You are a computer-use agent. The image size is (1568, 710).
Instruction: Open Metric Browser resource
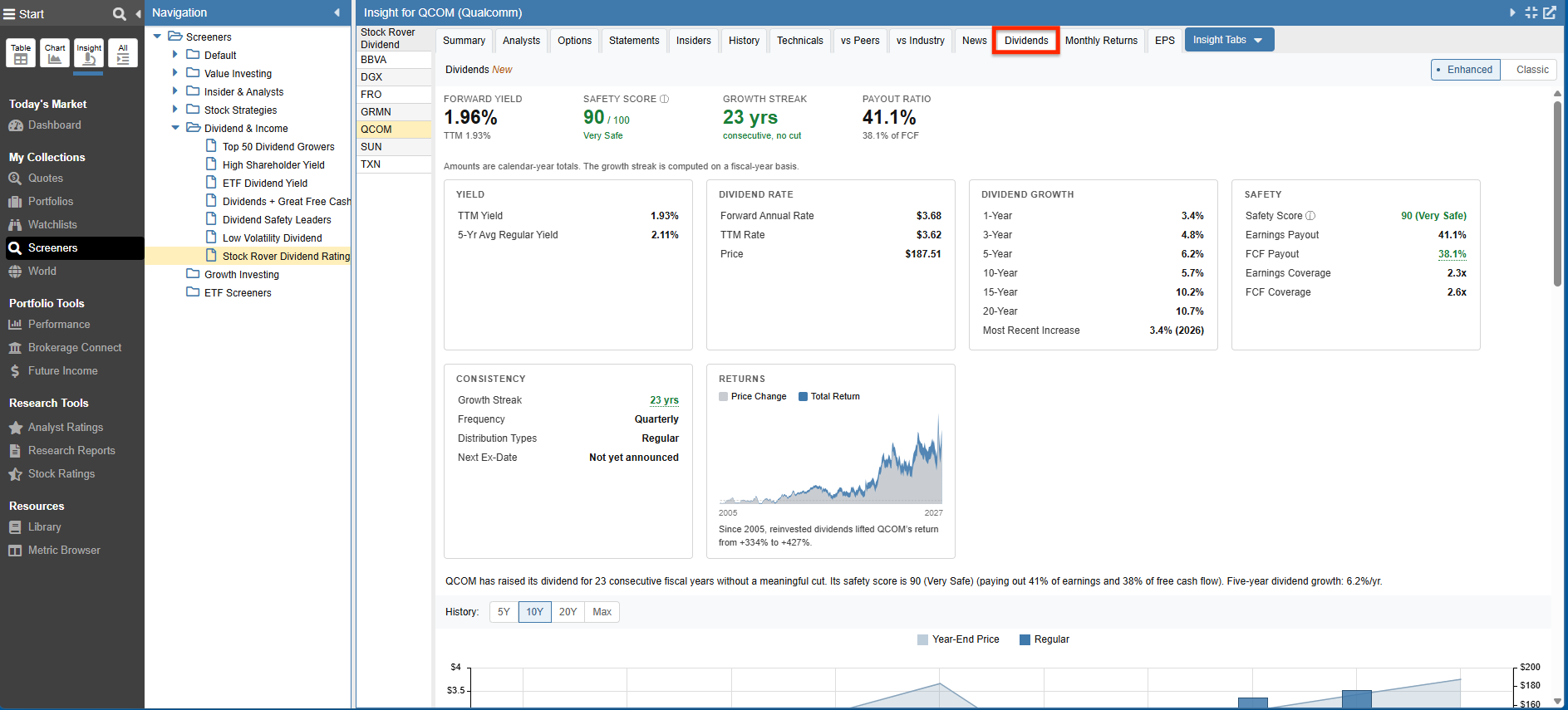(x=63, y=551)
